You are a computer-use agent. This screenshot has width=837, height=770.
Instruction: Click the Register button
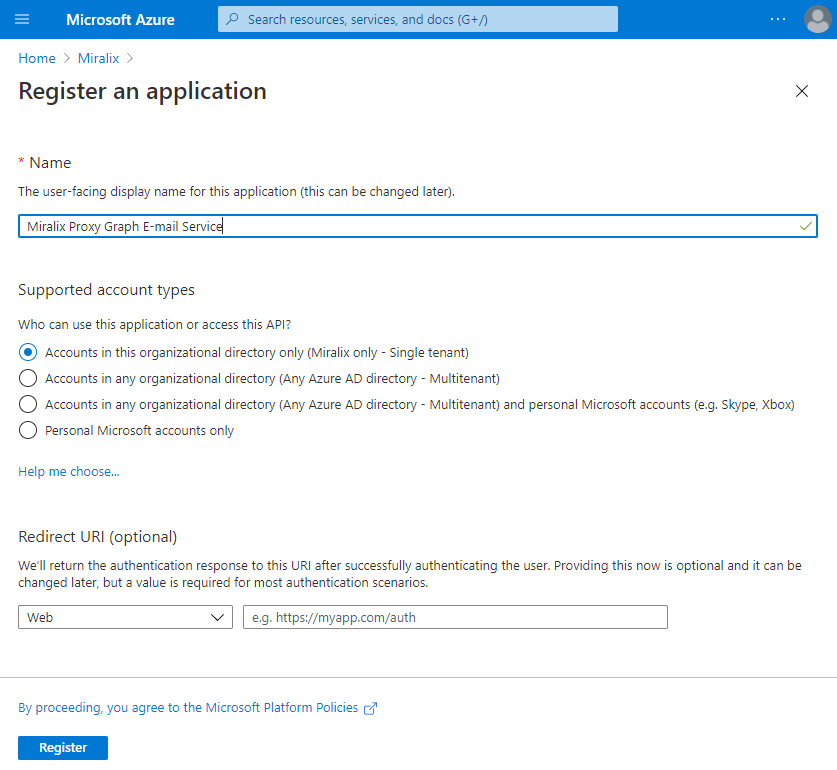[63, 748]
